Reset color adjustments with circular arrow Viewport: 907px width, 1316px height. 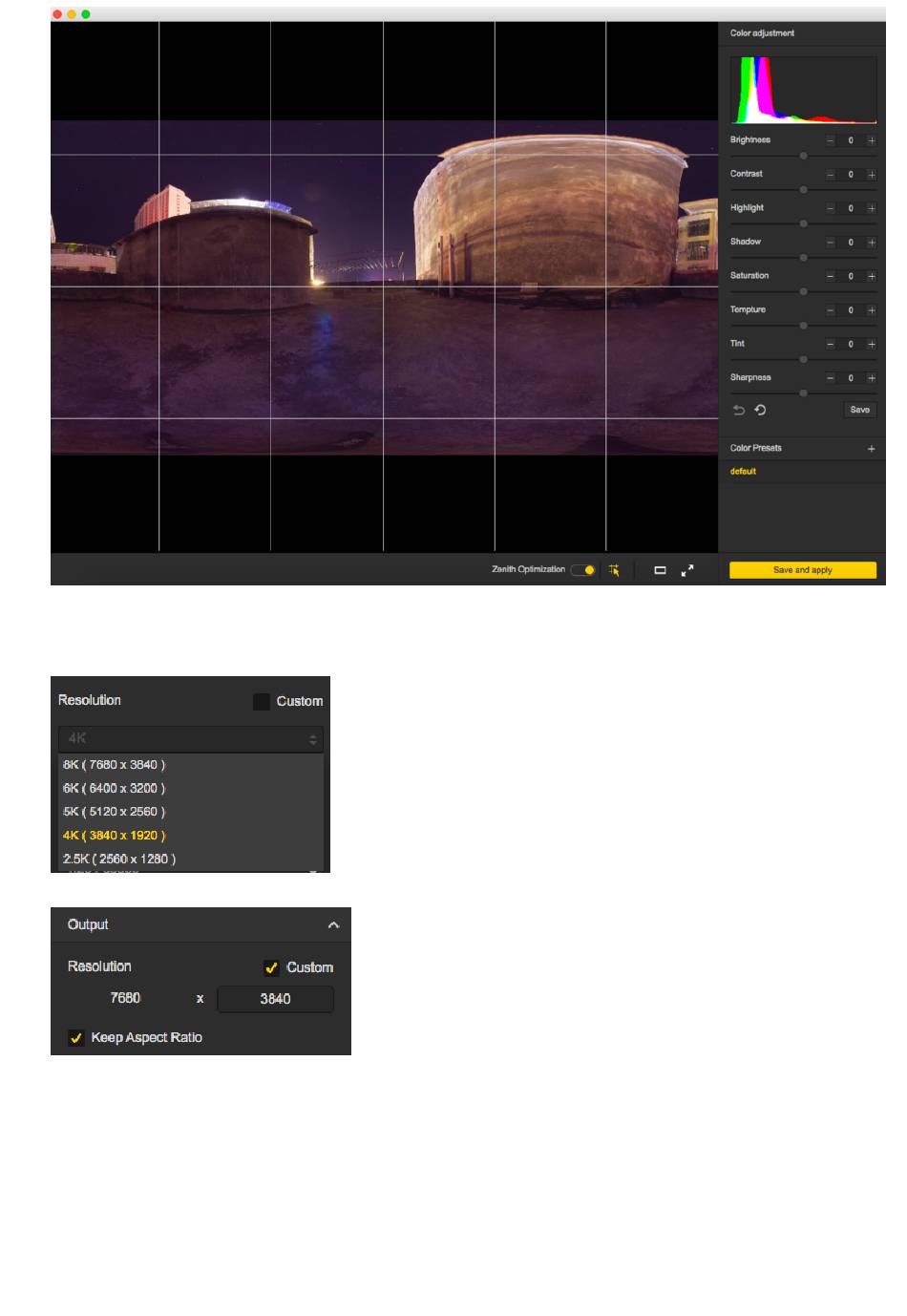[760, 410]
